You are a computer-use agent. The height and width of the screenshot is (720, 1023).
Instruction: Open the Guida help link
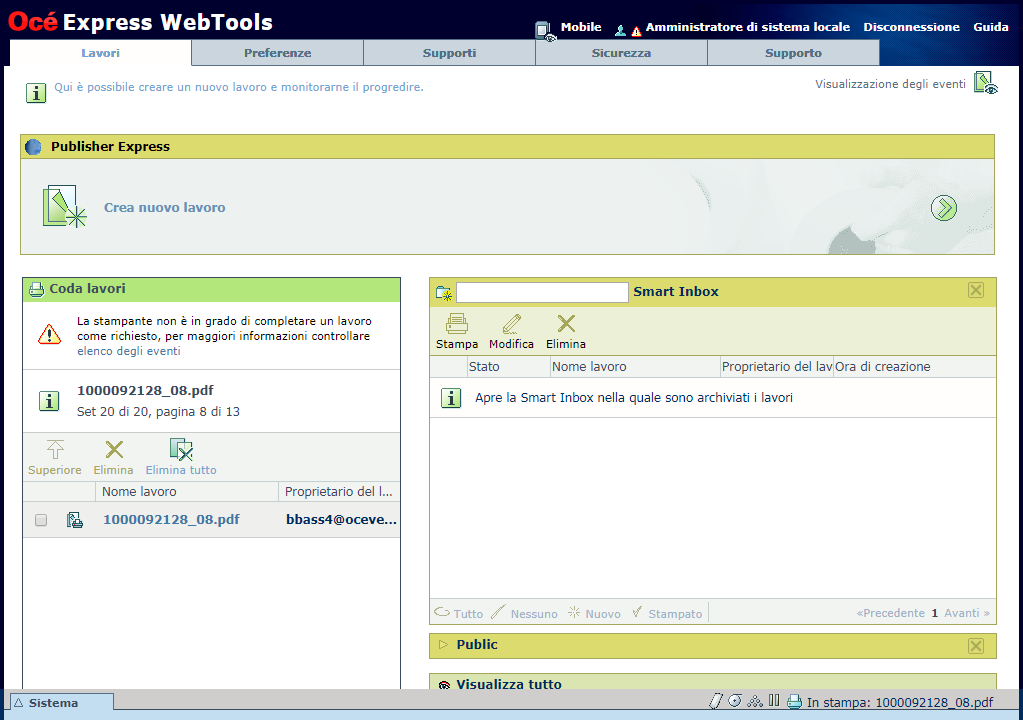click(991, 27)
